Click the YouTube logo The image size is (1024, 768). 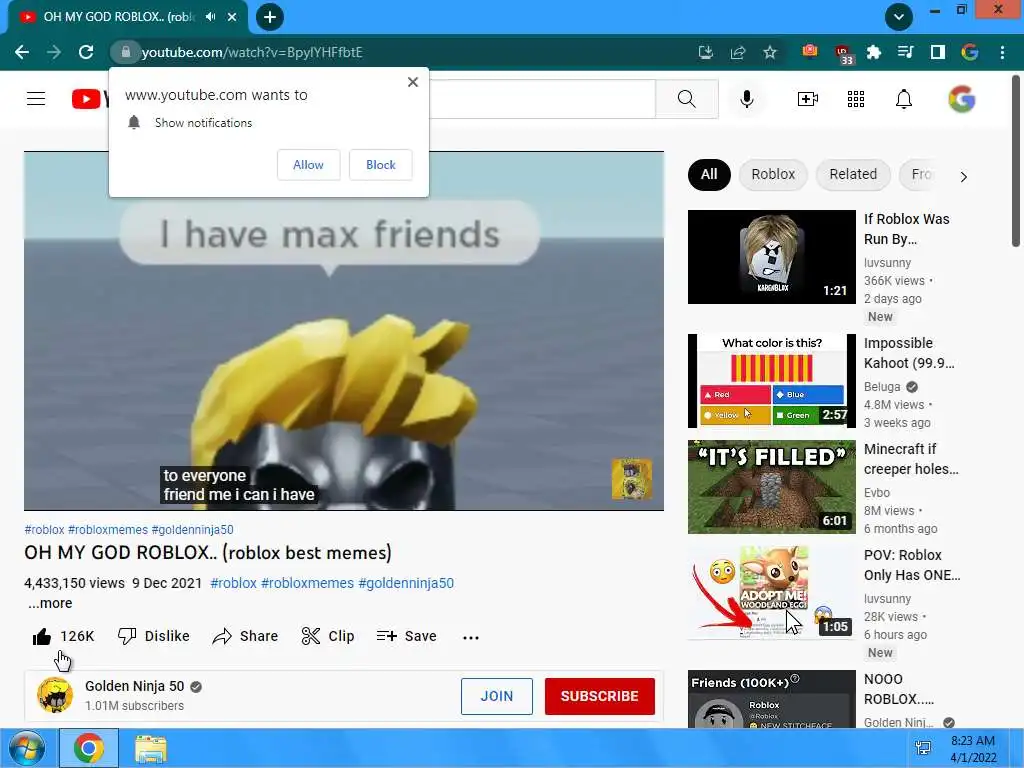90,99
